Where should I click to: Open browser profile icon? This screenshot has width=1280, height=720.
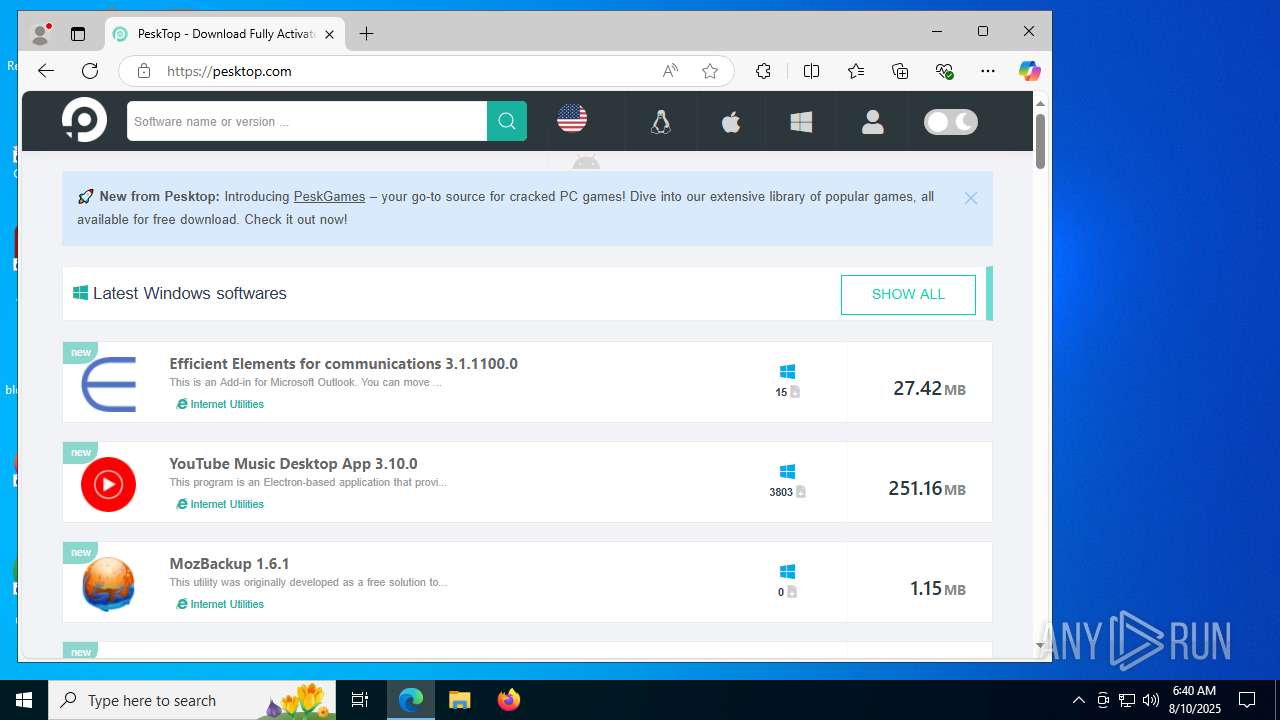point(41,34)
